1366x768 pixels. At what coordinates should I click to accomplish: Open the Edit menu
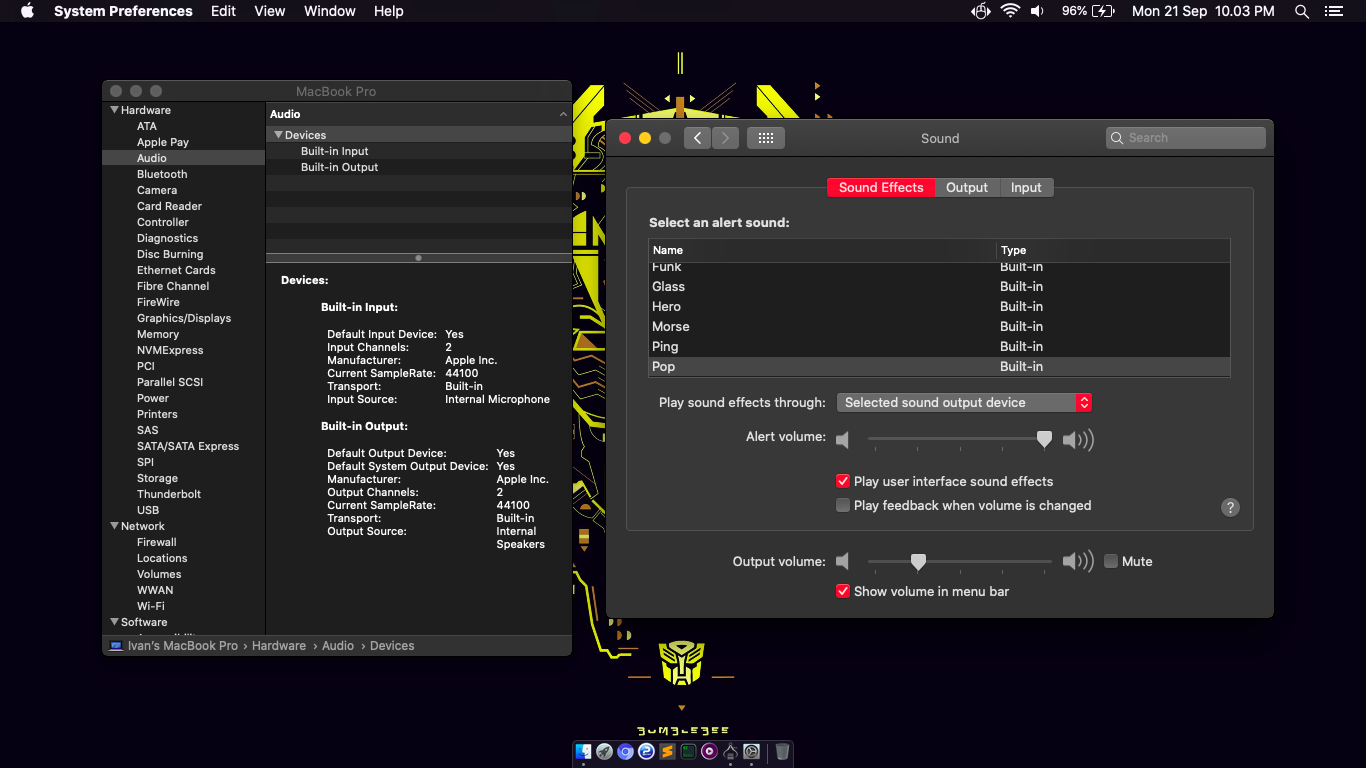point(224,11)
